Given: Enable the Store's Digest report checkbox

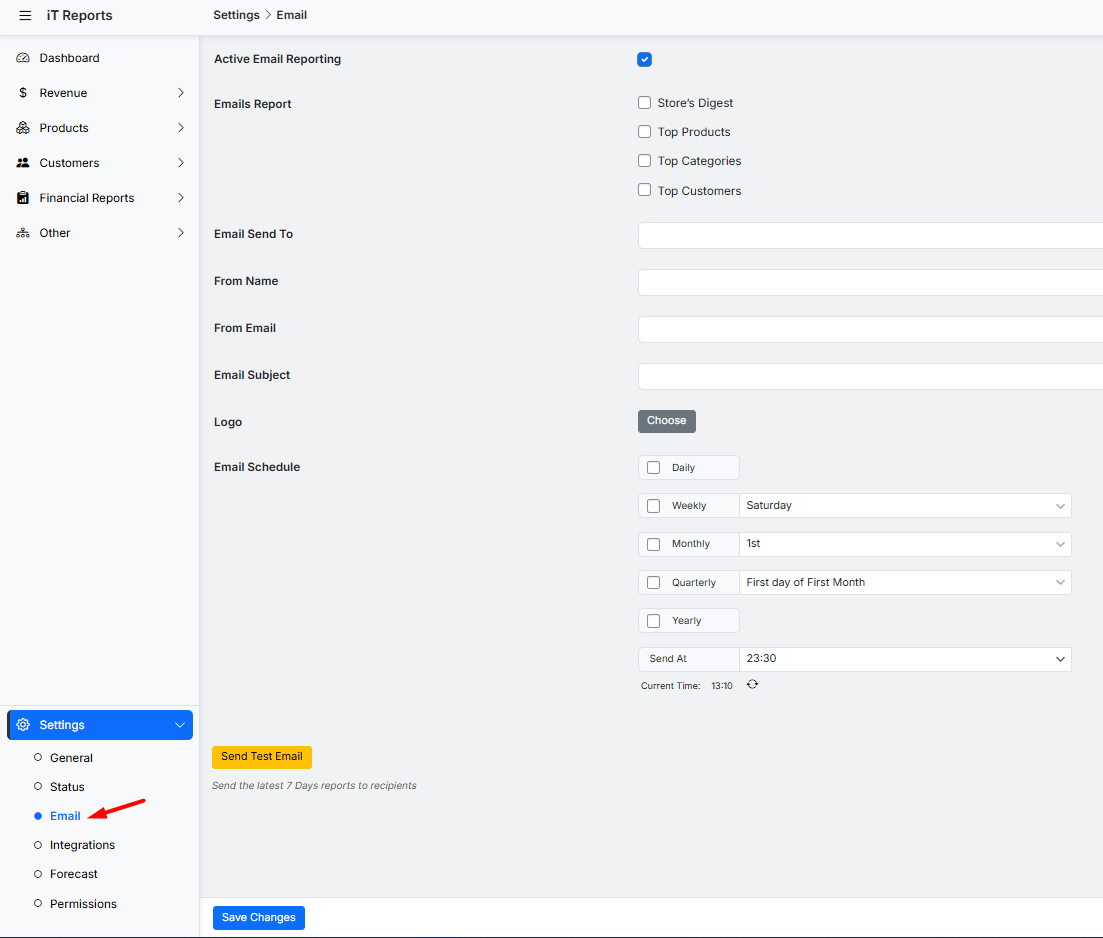Looking at the screenshot, I should coord(645,103).
